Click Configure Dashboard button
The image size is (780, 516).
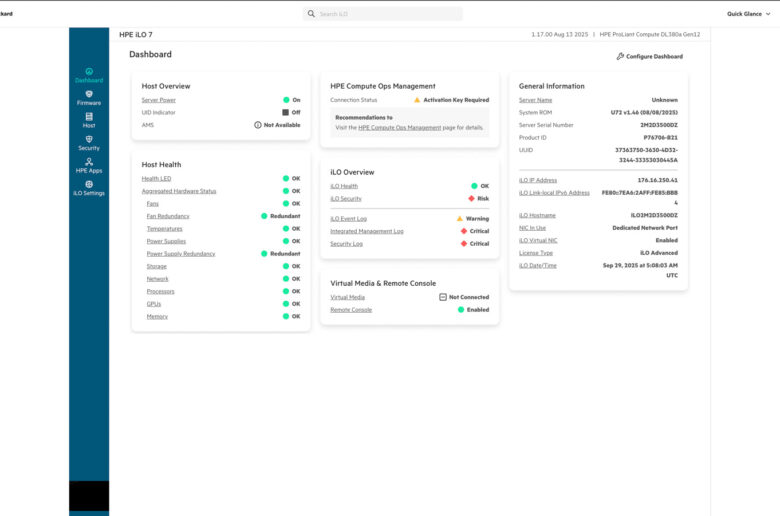pyautogui.click(x=650, y=57)
